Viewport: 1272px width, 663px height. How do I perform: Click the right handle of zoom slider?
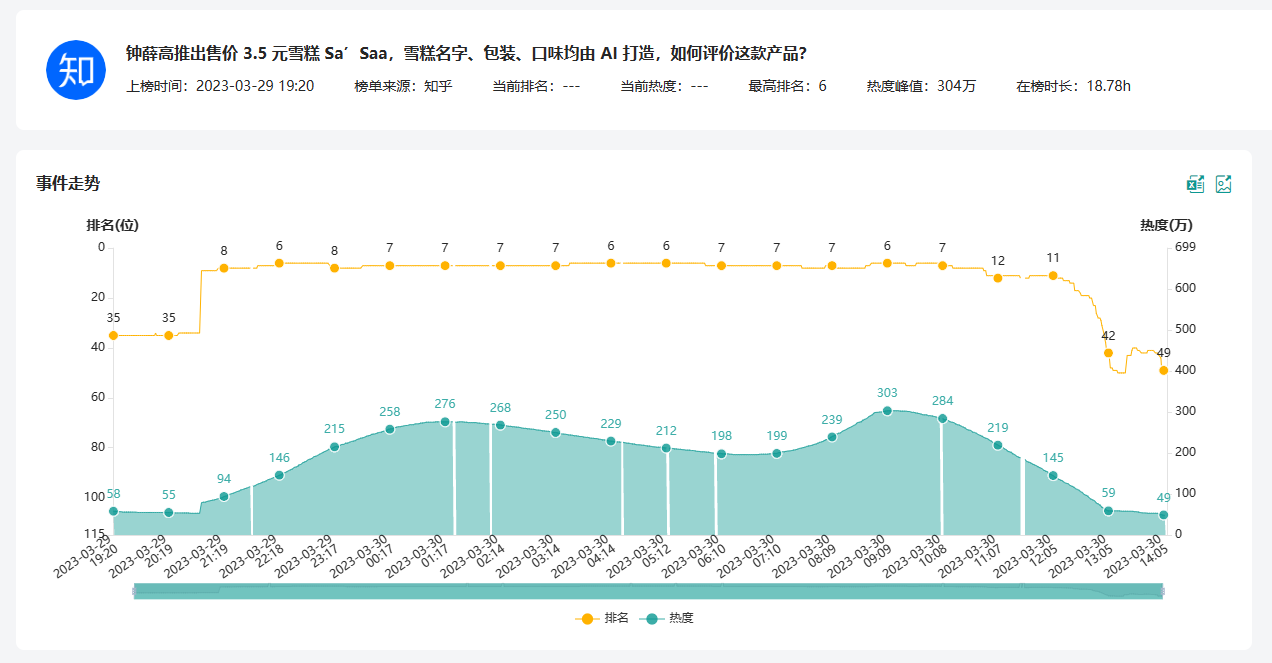coord(1163,591)
